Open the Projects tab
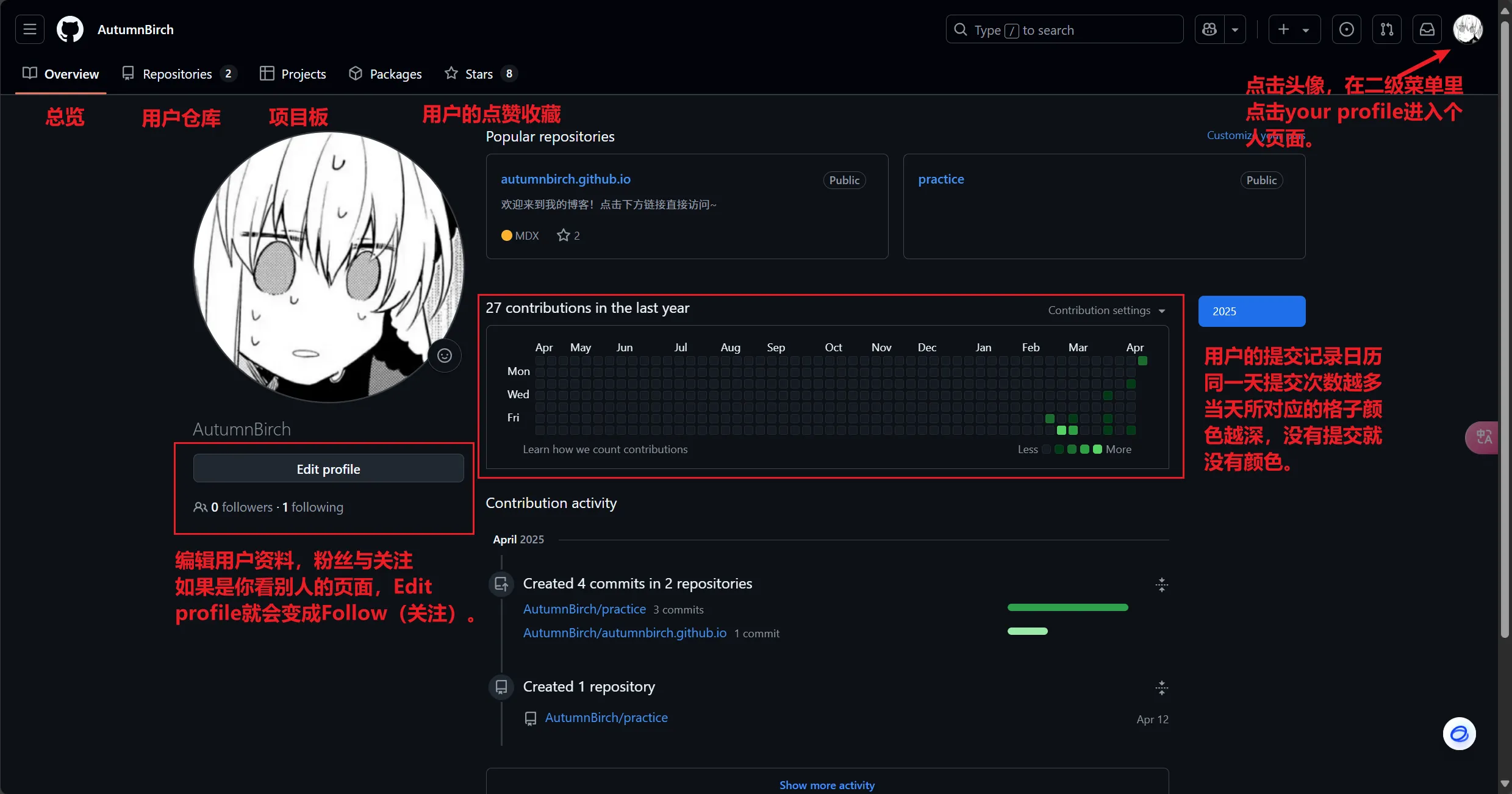The image size is (1512, 794). point(293,74)
